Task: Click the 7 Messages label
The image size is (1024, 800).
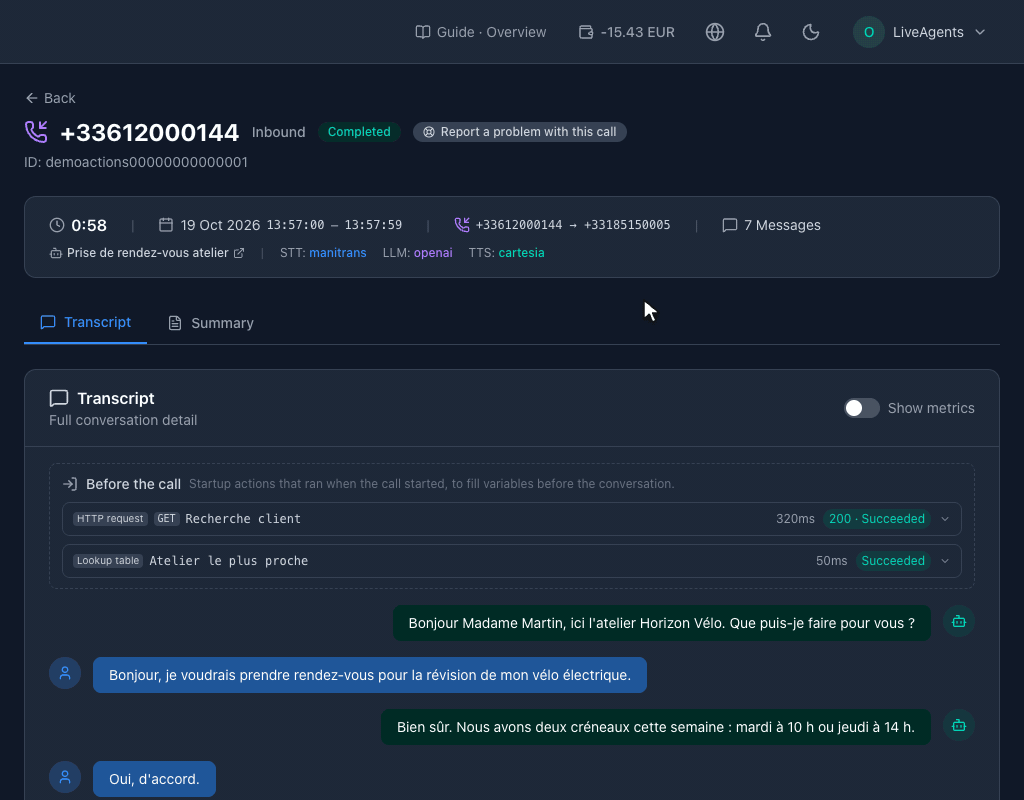Action: (x=782, y=225)
